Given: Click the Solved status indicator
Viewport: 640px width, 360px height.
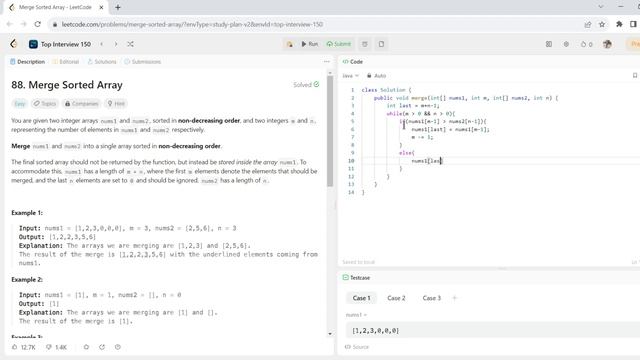Looking at the screenshot, I should pyautogui.click(x=306, y=85).
